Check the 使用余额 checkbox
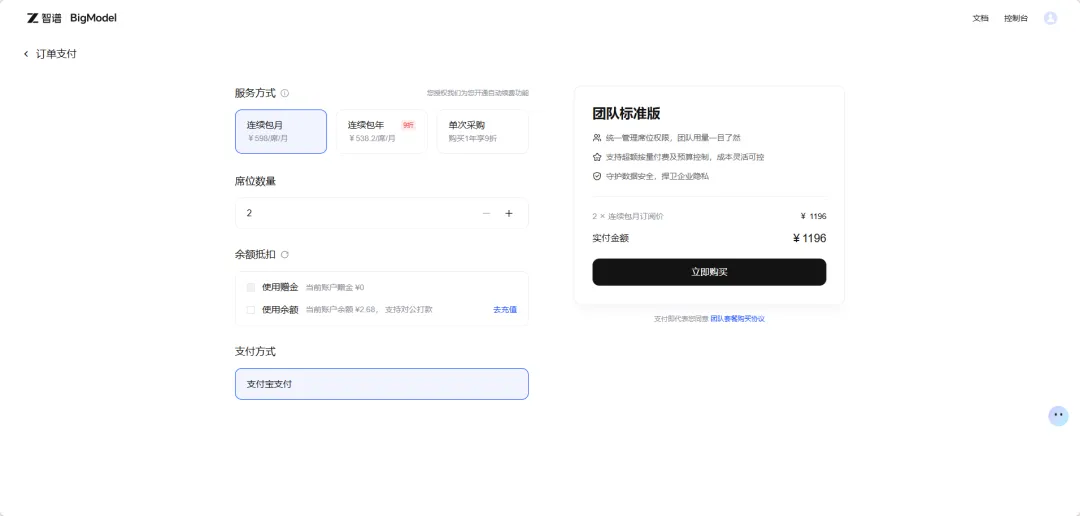Viewport: 1080px width, 516px height. (251, 310)
